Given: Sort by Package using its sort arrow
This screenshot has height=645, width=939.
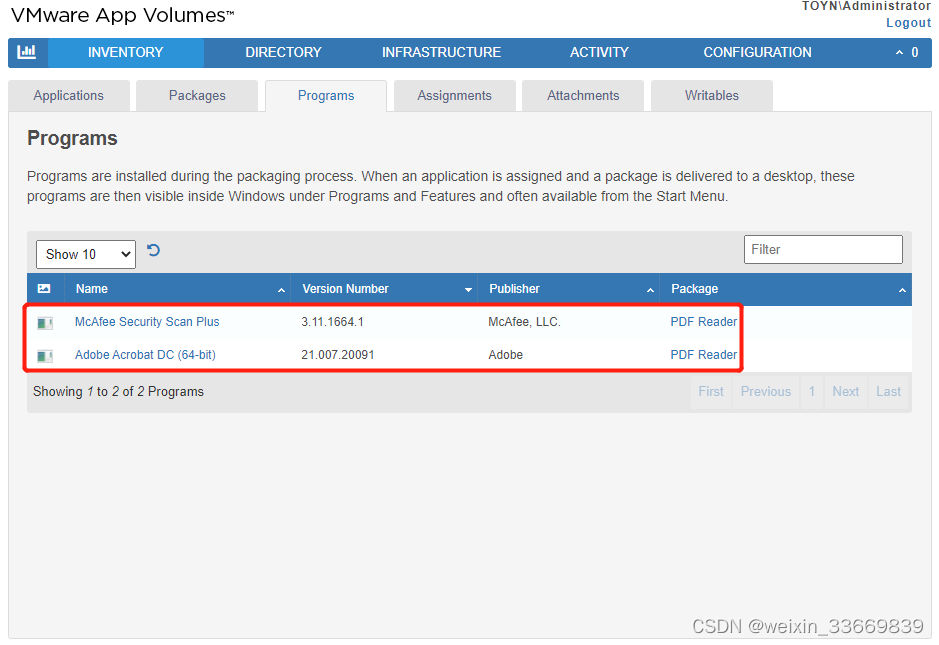Looking at the screenshot, I should [902, 290].
